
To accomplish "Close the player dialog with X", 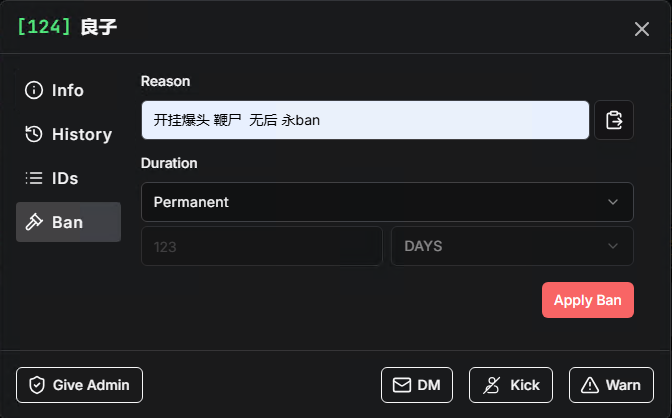I will pyautogui.click(x=642, y=29).
